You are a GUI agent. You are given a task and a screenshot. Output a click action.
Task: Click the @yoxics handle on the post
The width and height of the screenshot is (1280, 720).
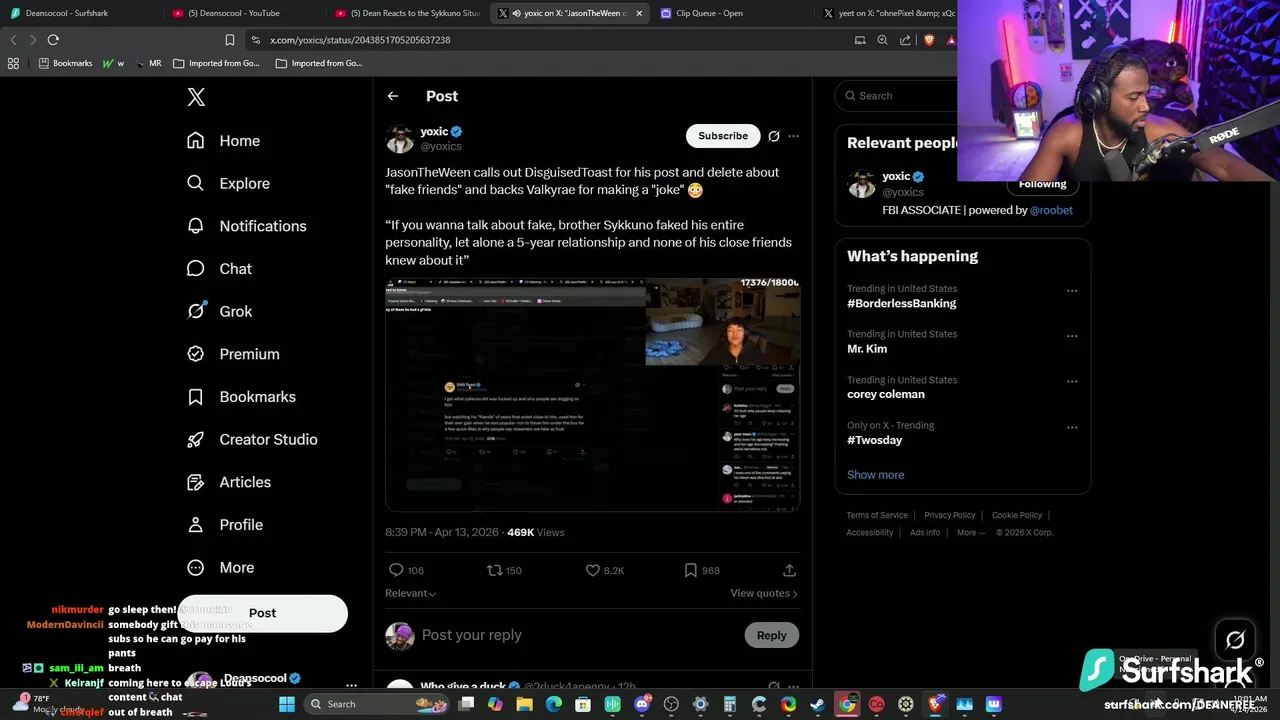(x=441, y=146)
